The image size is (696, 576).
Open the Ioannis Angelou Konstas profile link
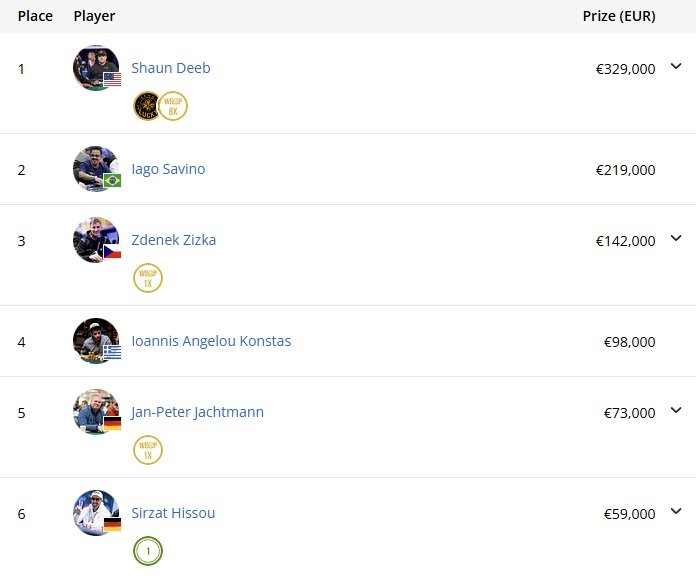coord(211,341)
